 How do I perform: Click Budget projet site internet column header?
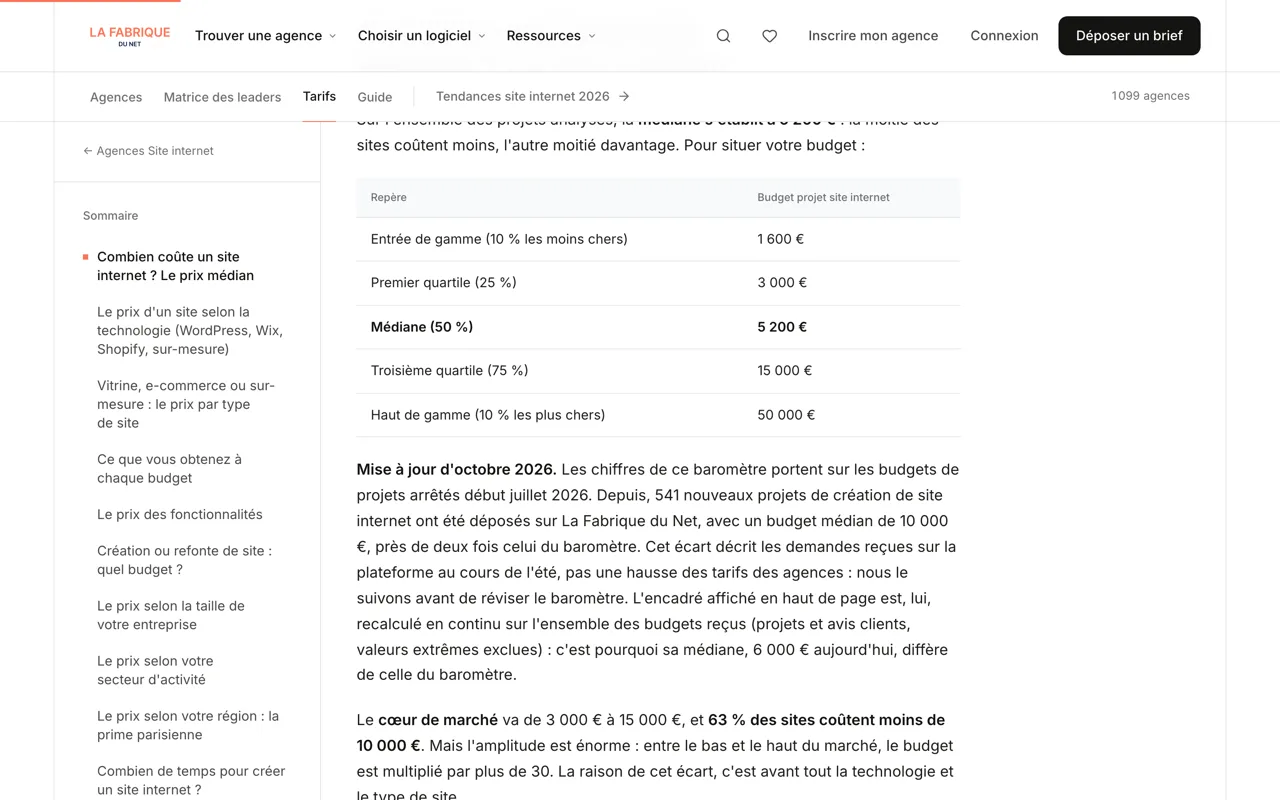click(x=823, y=197)
